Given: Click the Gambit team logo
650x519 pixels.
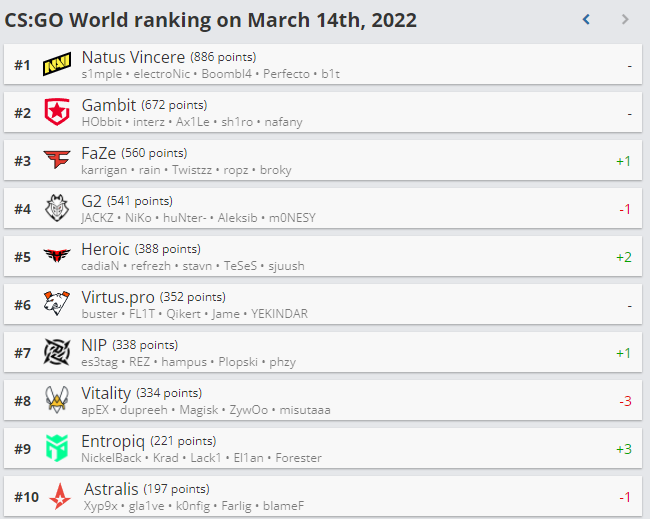Looking at the screenshot, I should [x=58, y=113].
